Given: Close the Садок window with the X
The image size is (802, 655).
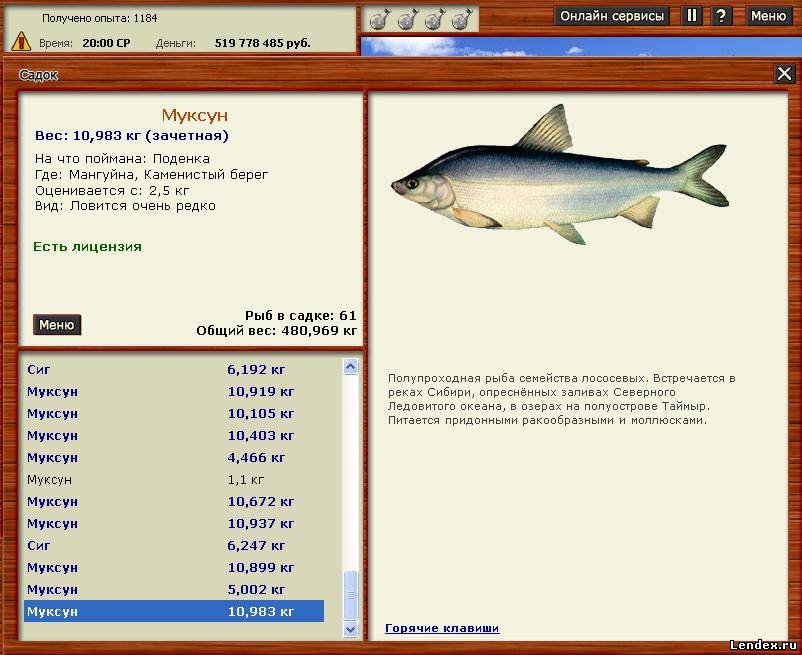Looking at the screenshot, I should click(x=784, y=74).
